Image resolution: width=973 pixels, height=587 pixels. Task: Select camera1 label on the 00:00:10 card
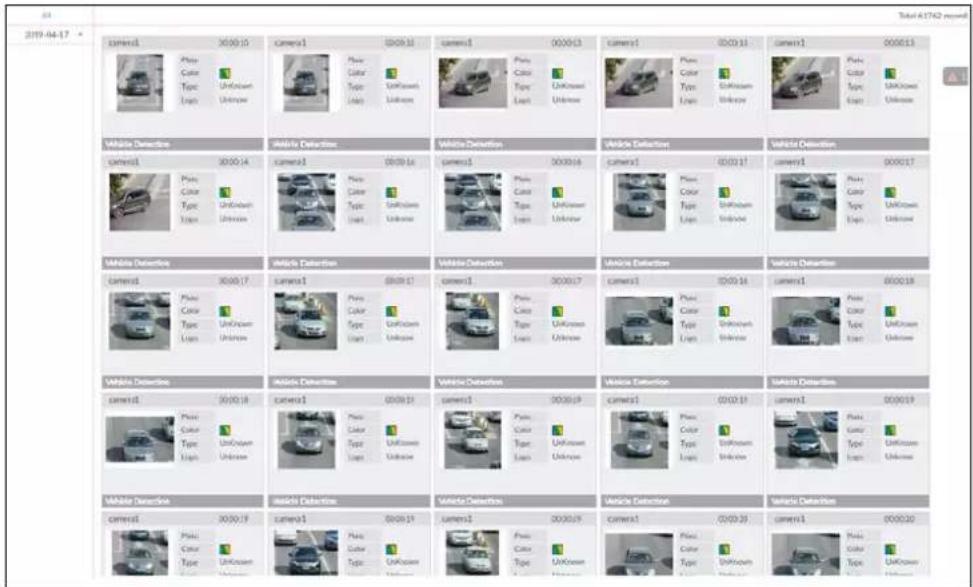123,43
